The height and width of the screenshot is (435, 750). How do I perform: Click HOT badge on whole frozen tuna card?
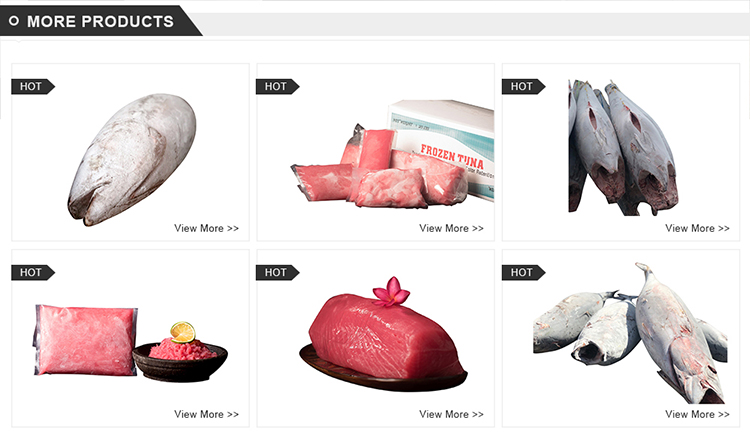[x=33, y=87]
